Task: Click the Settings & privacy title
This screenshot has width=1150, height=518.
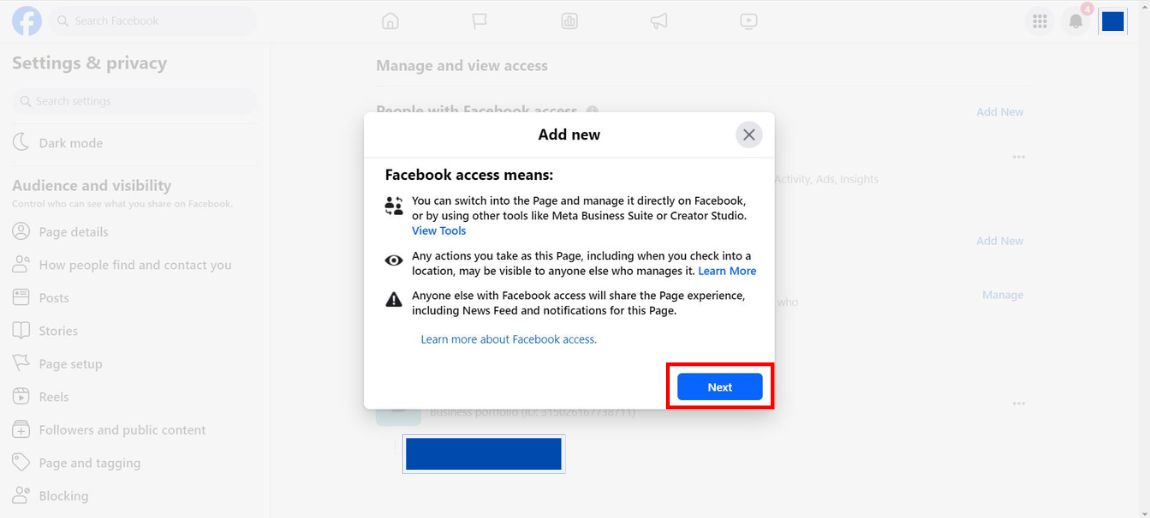Action: click(89, 63)
